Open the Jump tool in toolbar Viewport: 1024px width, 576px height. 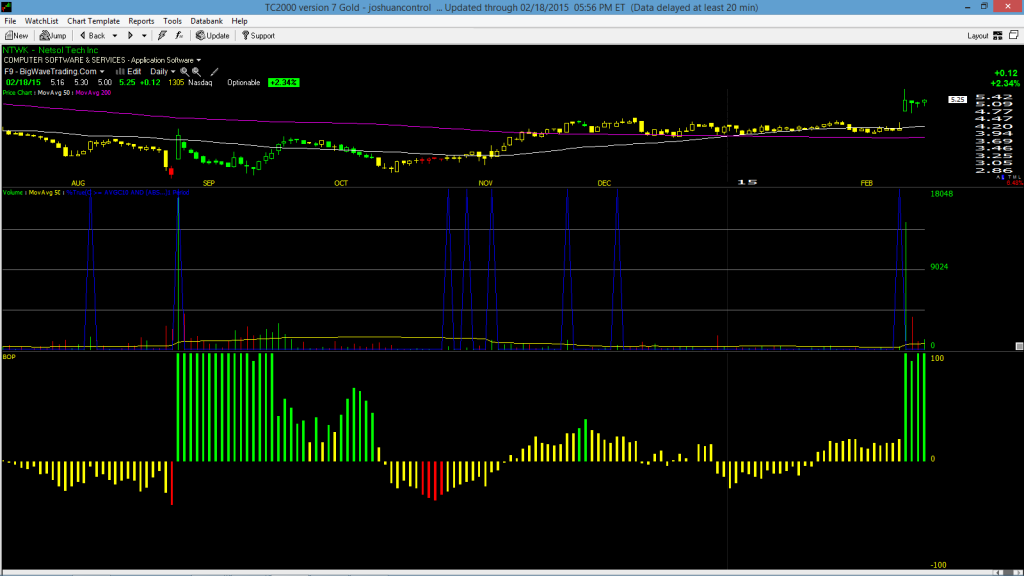53,36
